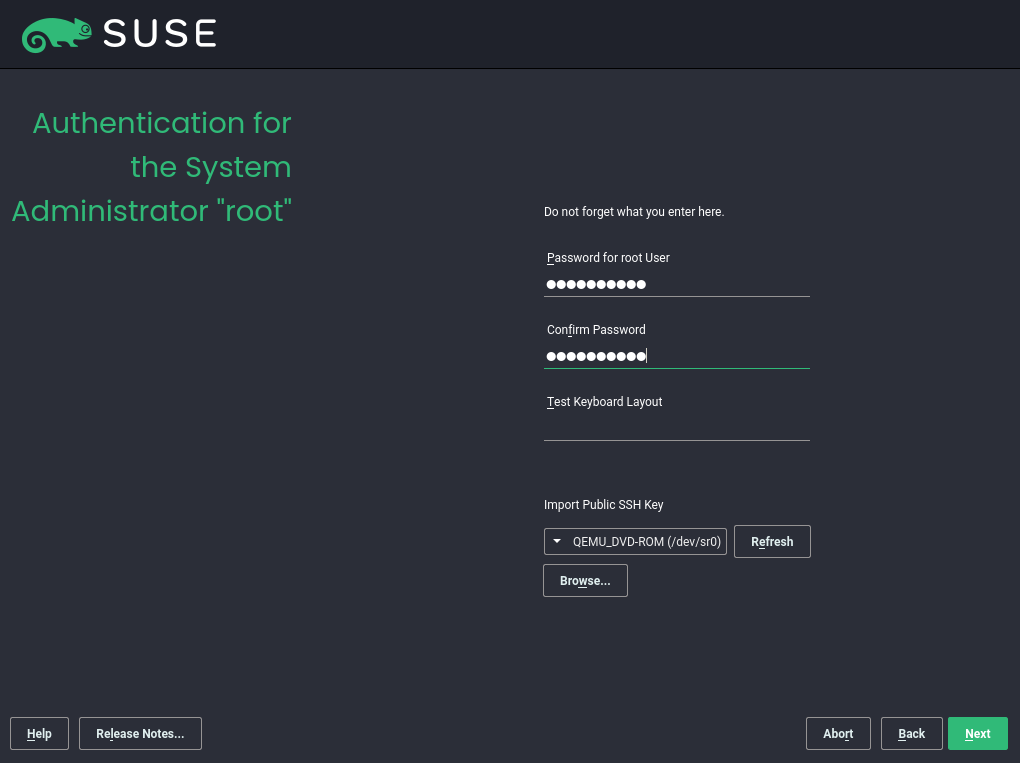Image resolution: width=1020 pixels, height=763 pixels.
Task: Go Back to the previous step
Action: (x=911, y=733)
